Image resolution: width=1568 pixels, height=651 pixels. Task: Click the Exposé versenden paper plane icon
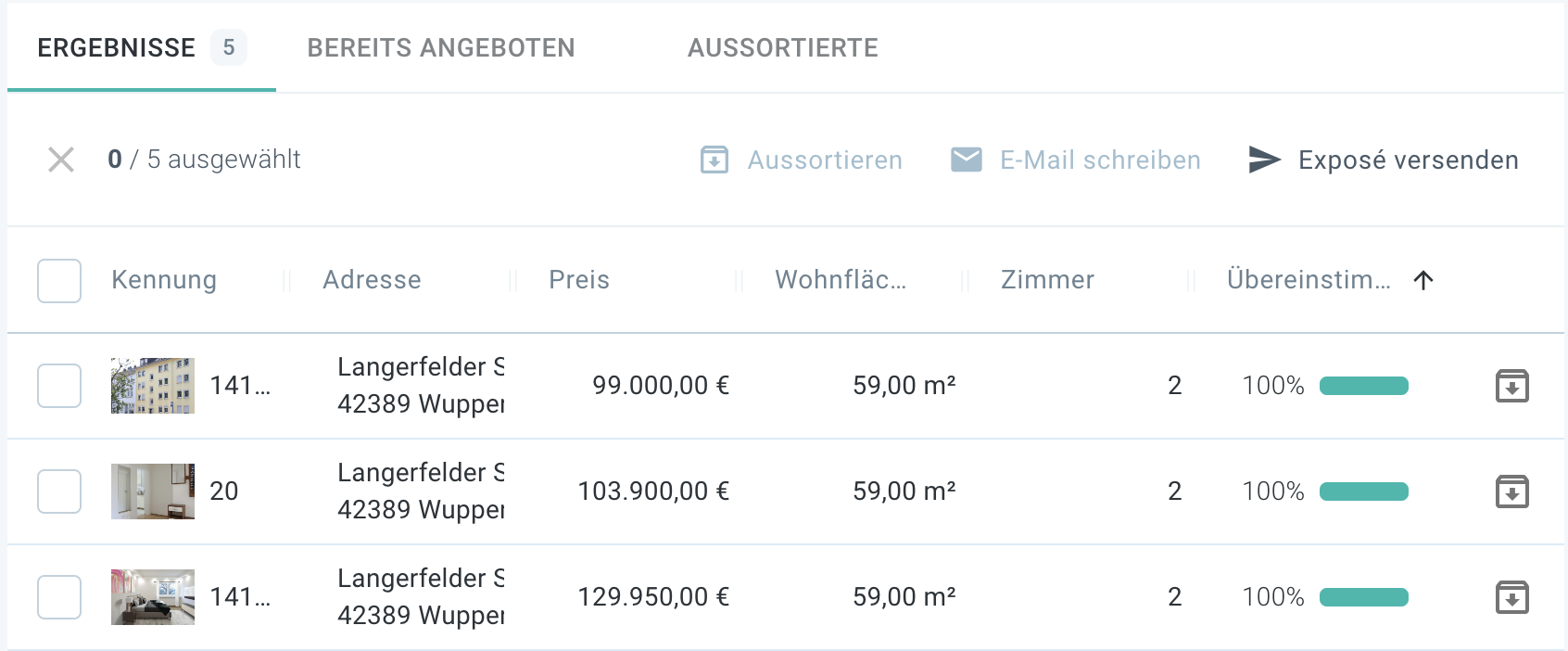tap(1264, 160)
